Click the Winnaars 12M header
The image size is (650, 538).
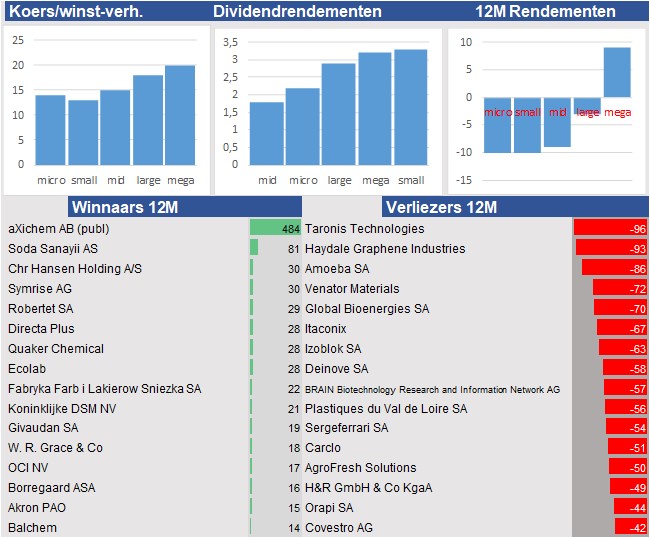coord(125,207)
